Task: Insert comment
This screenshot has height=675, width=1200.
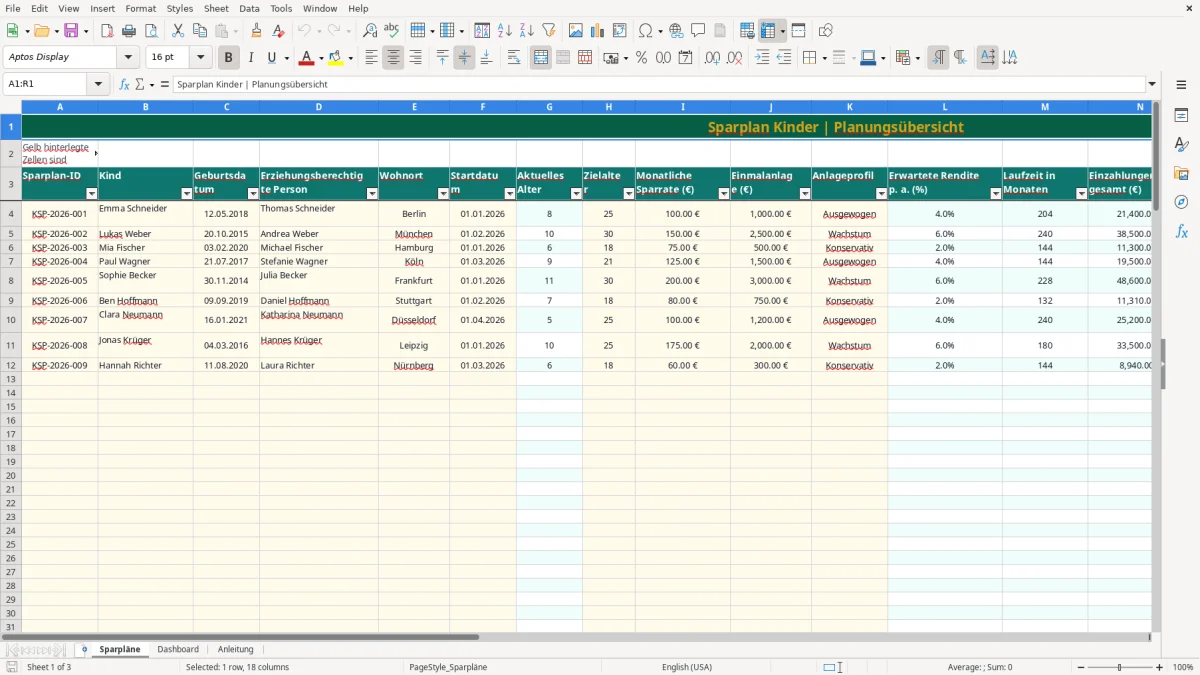Action: coord(698,31)
